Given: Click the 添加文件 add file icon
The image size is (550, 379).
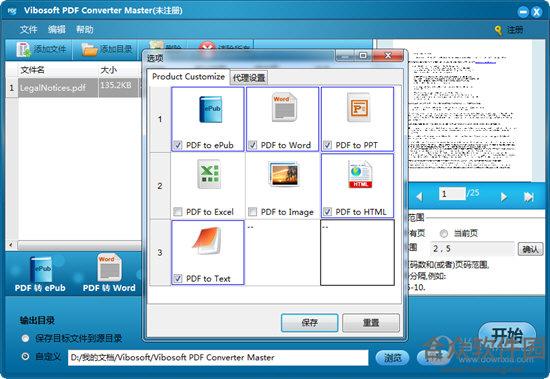Looking at the screenshot, I should (x=24, y=49).
